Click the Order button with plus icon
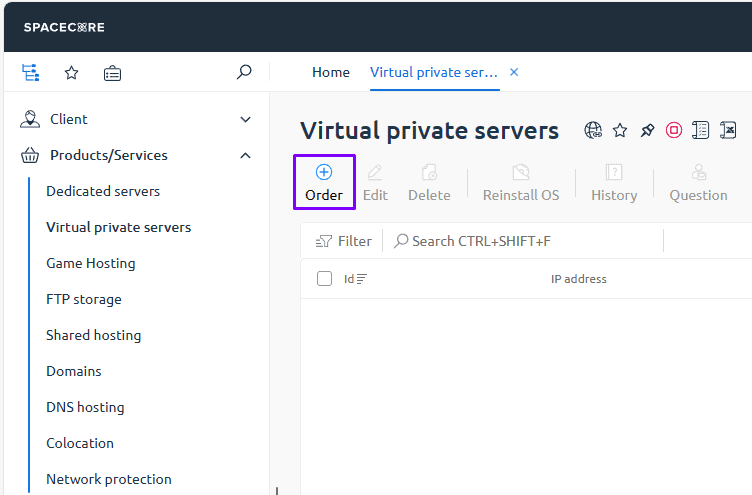752x495 pixels. click(323, 183)
